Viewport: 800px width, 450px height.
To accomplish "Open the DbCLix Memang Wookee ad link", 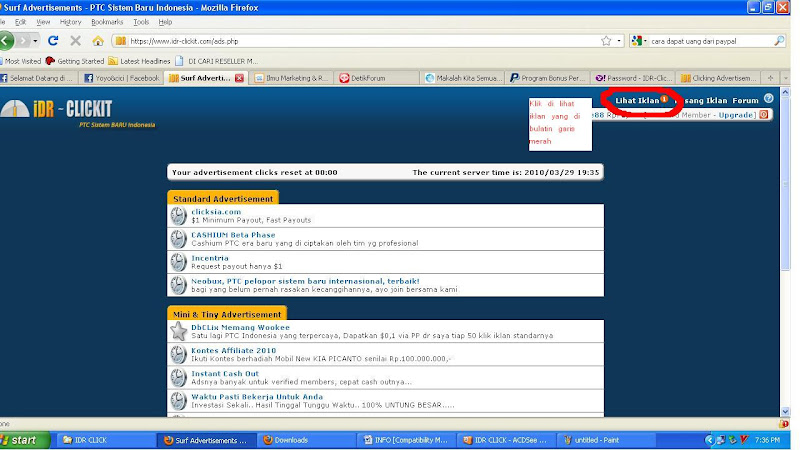I will click(240, 328).
